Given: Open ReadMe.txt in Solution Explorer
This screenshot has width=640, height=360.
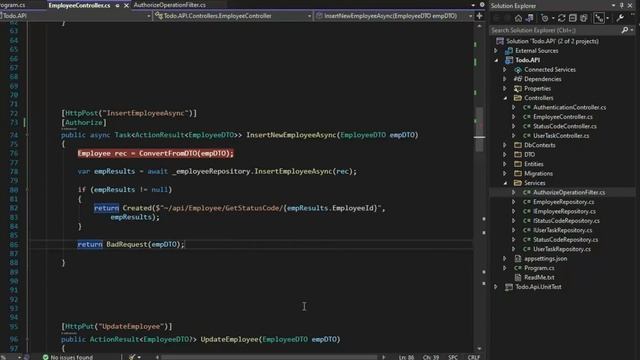Looking at the screenshot, I should tap(539, 278).
